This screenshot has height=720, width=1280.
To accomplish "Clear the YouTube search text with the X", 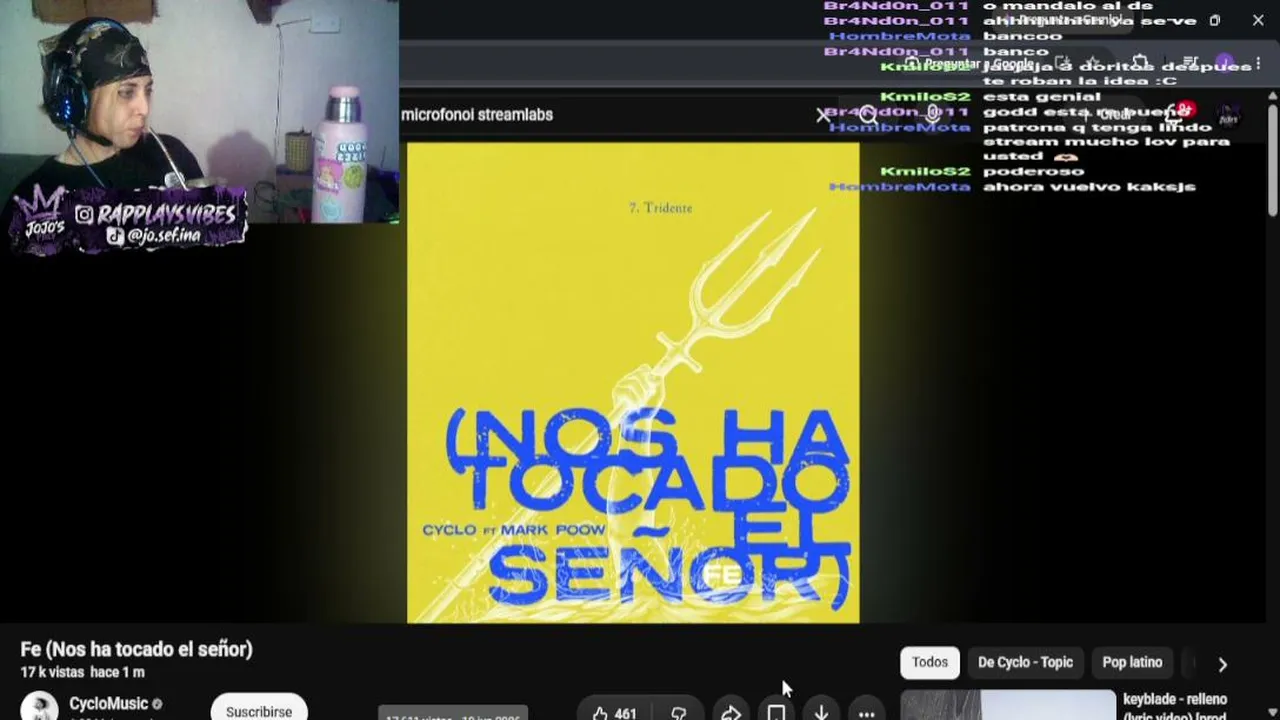I will pos(823,115).
